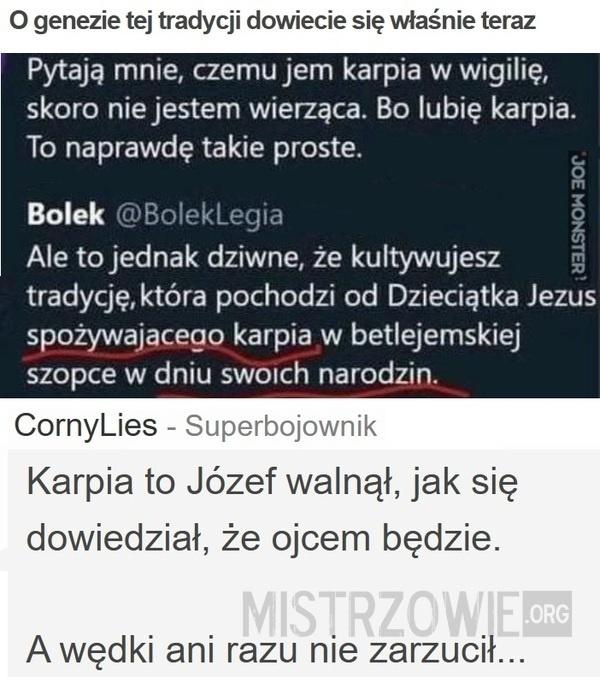Open the Bolek username
The height and width of the screenshot is (677, 600).
pyautogui.click(x=66, y=214)
